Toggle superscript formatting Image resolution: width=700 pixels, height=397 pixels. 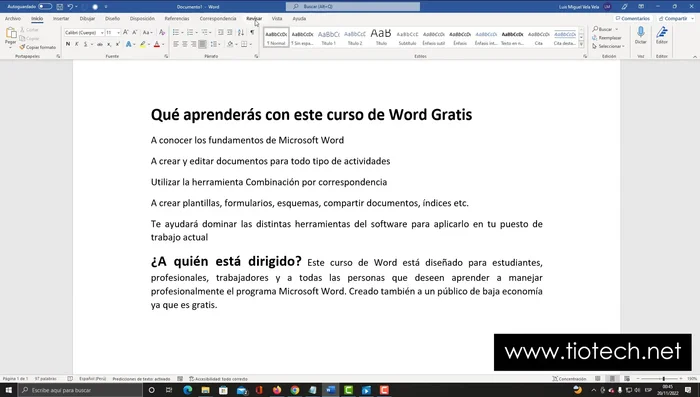(x=117, y=44)
